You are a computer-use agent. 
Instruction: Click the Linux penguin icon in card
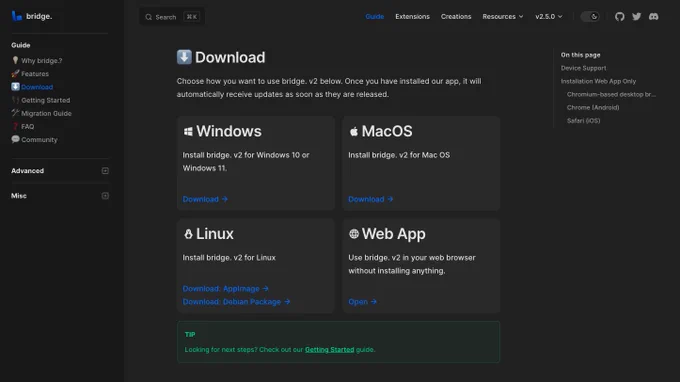[188, 234]
